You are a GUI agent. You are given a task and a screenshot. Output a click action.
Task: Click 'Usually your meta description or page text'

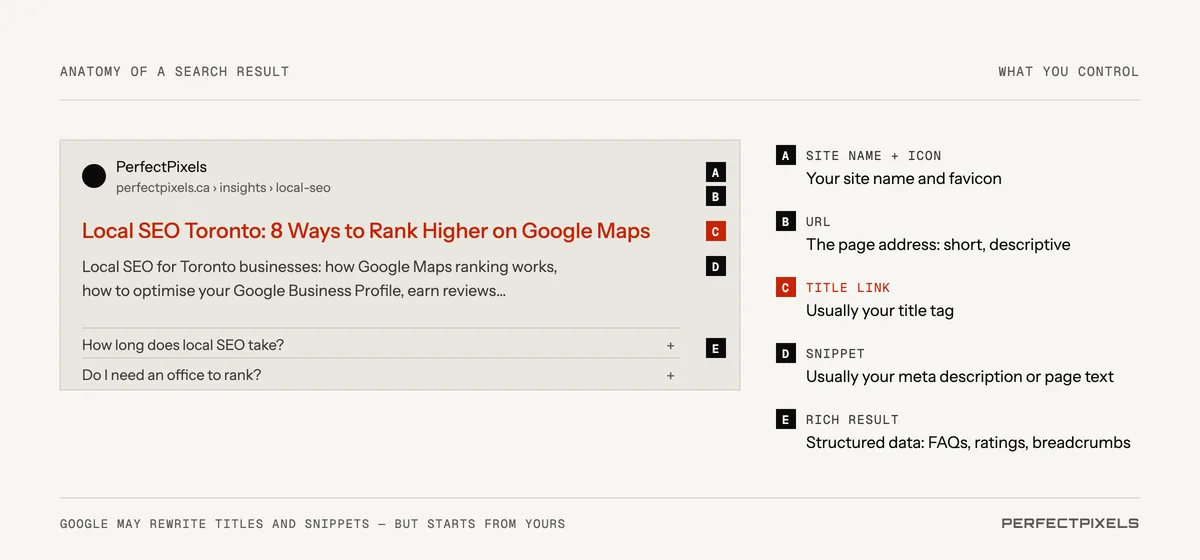960,377
